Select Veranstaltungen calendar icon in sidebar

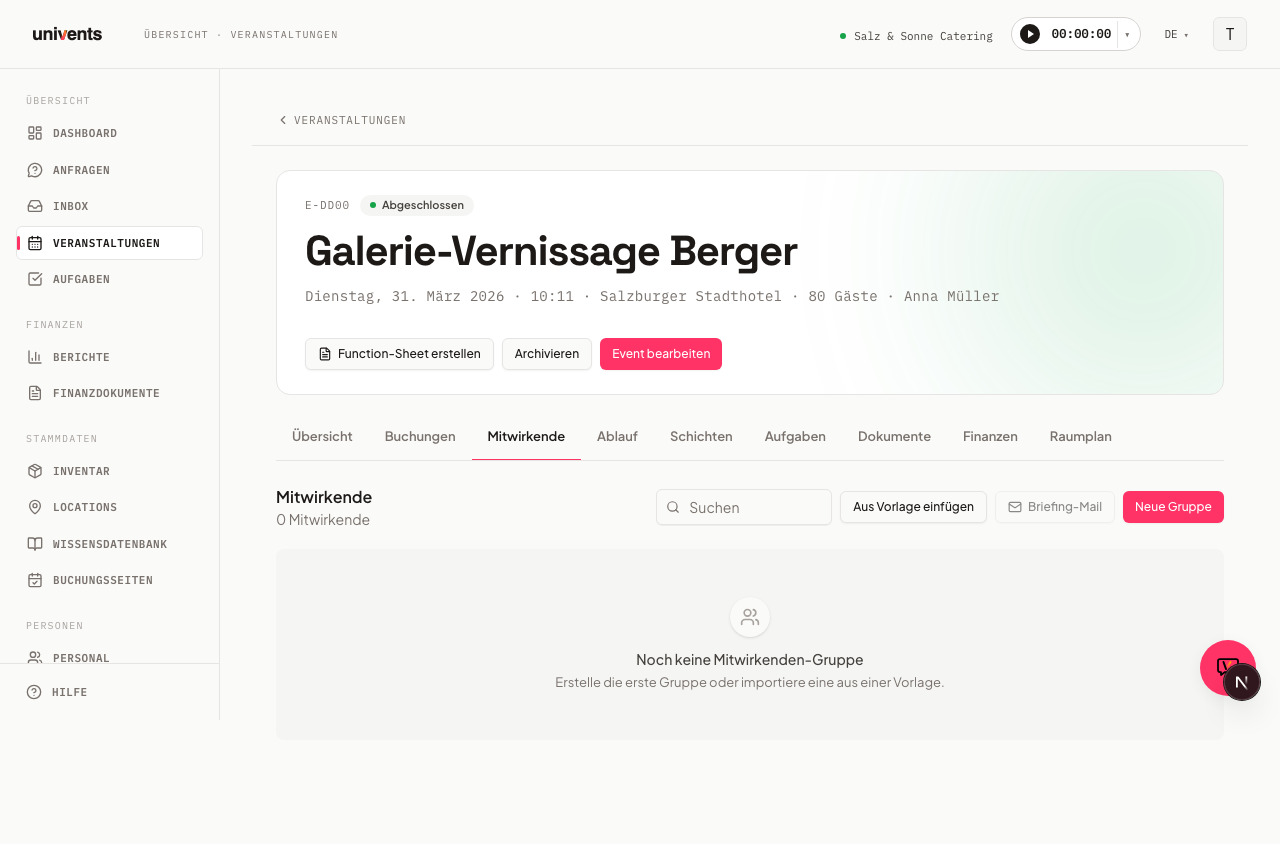click(35, 243)
